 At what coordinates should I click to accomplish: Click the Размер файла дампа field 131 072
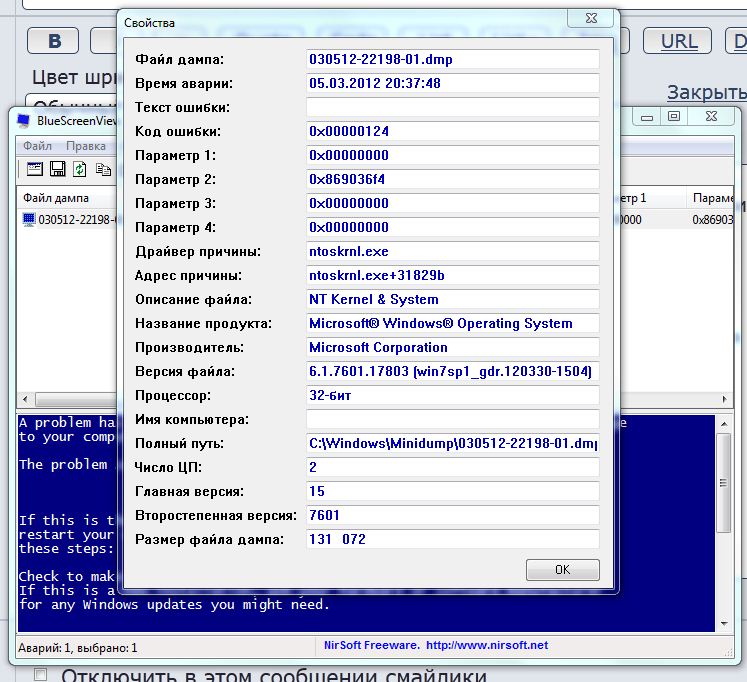tap(453, 540)
